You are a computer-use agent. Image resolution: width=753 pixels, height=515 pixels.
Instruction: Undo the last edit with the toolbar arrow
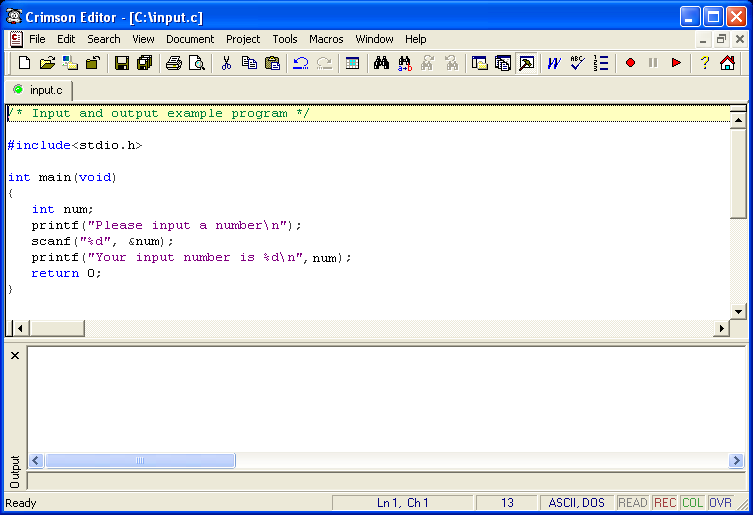coord(300,63)
